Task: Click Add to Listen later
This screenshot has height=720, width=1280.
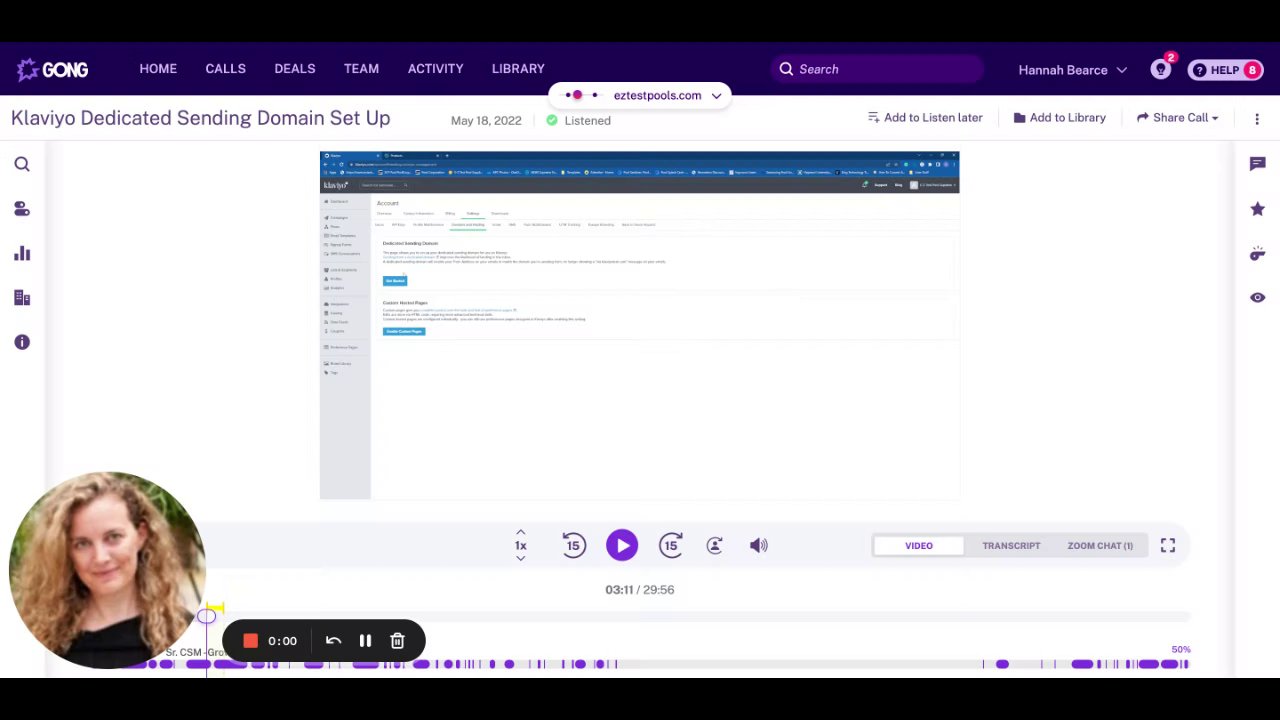Action: (925, 118)
